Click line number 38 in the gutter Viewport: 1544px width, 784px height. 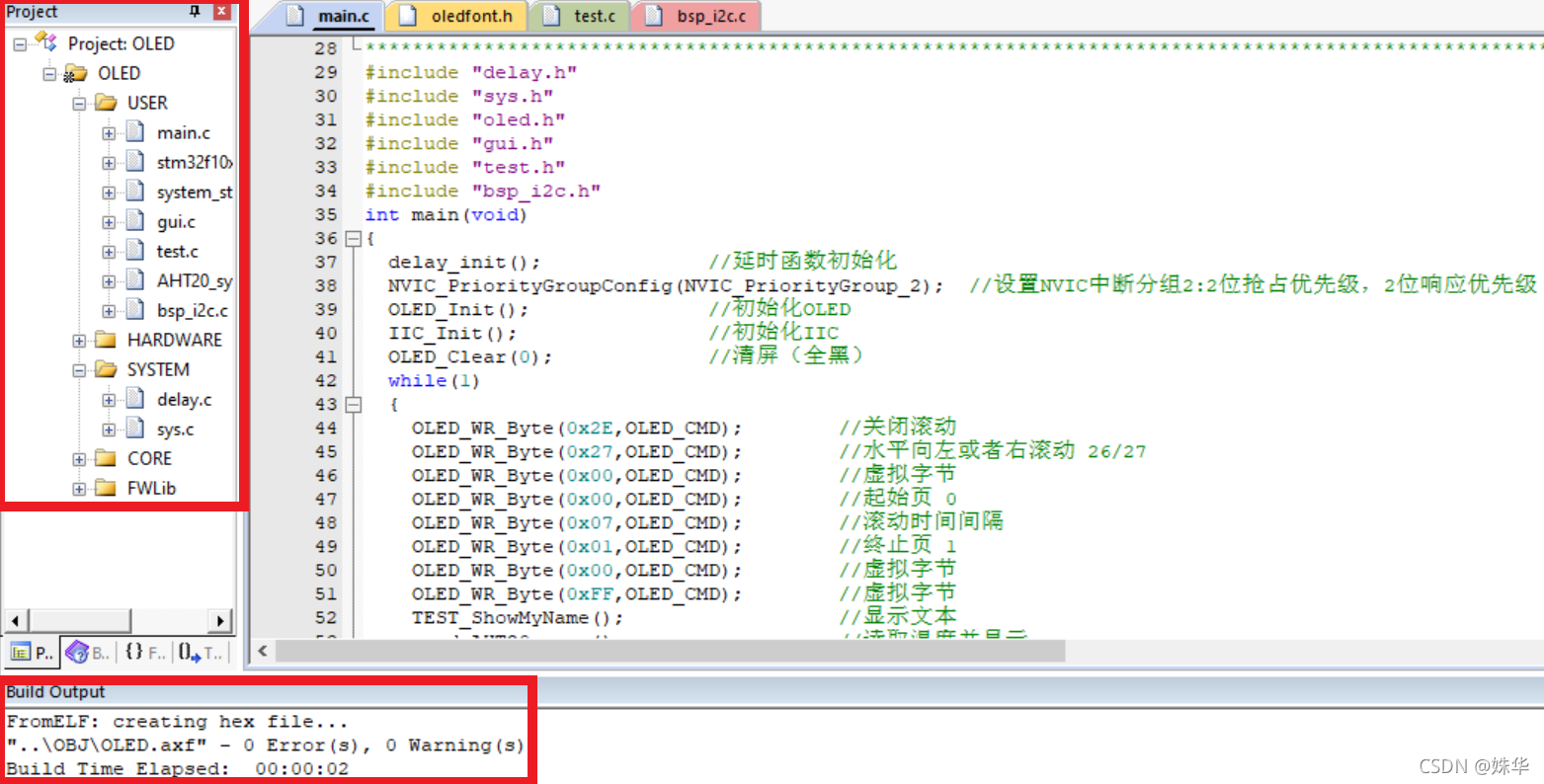point(326,285)
